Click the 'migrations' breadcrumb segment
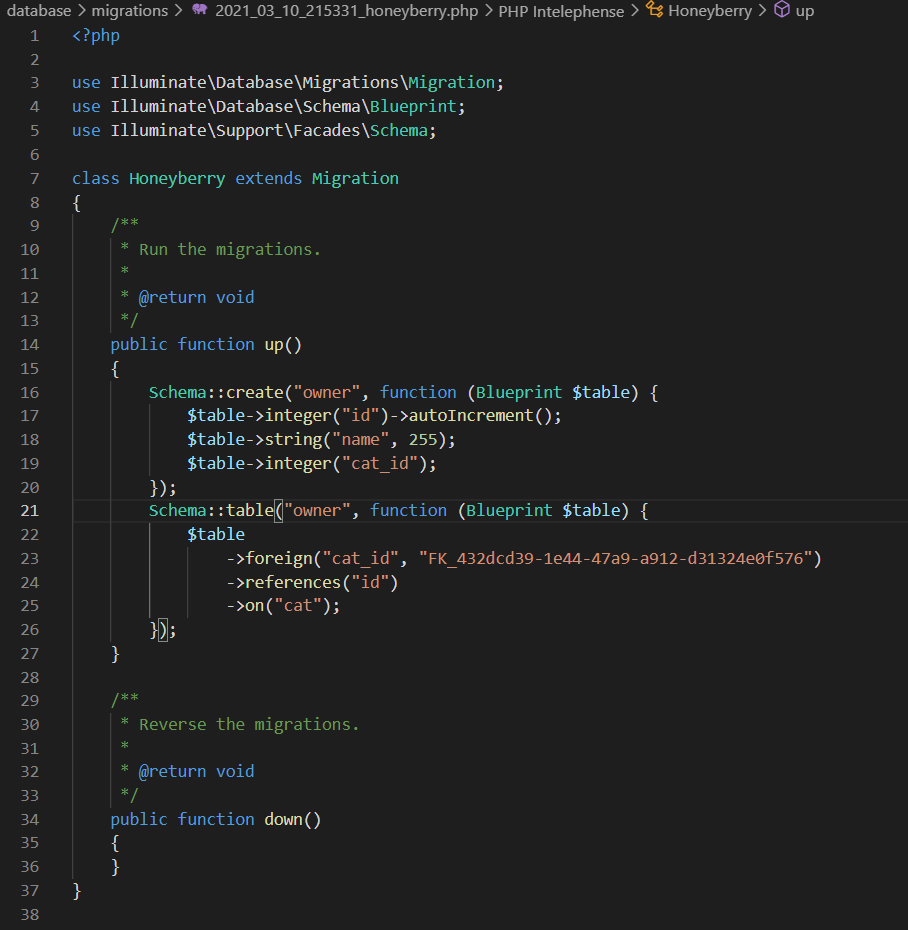The height and width of the screenshot is (930, 908). point(130,11)
